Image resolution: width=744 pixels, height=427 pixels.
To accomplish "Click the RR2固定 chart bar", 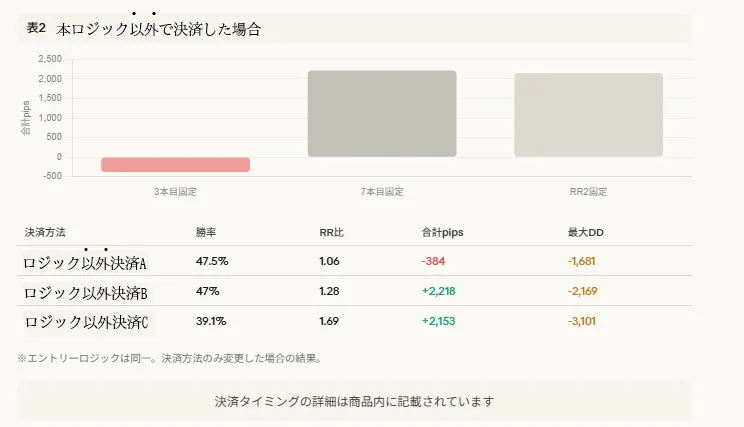I will click(588, 115).
